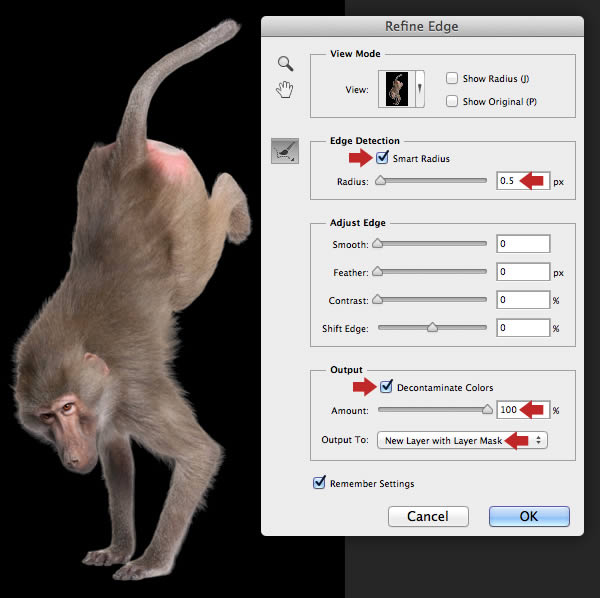Click the OK button
The width and height of the screenshot is (600, 598).
[x=529, y=517]
